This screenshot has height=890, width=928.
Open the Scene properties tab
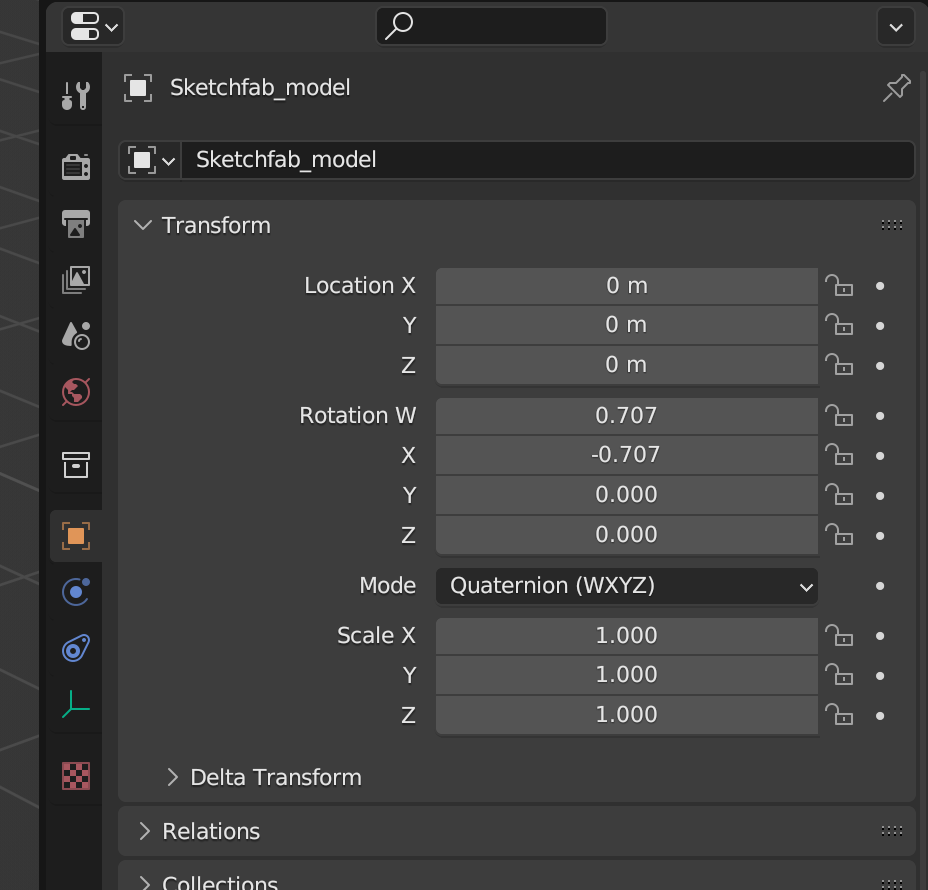76,336
